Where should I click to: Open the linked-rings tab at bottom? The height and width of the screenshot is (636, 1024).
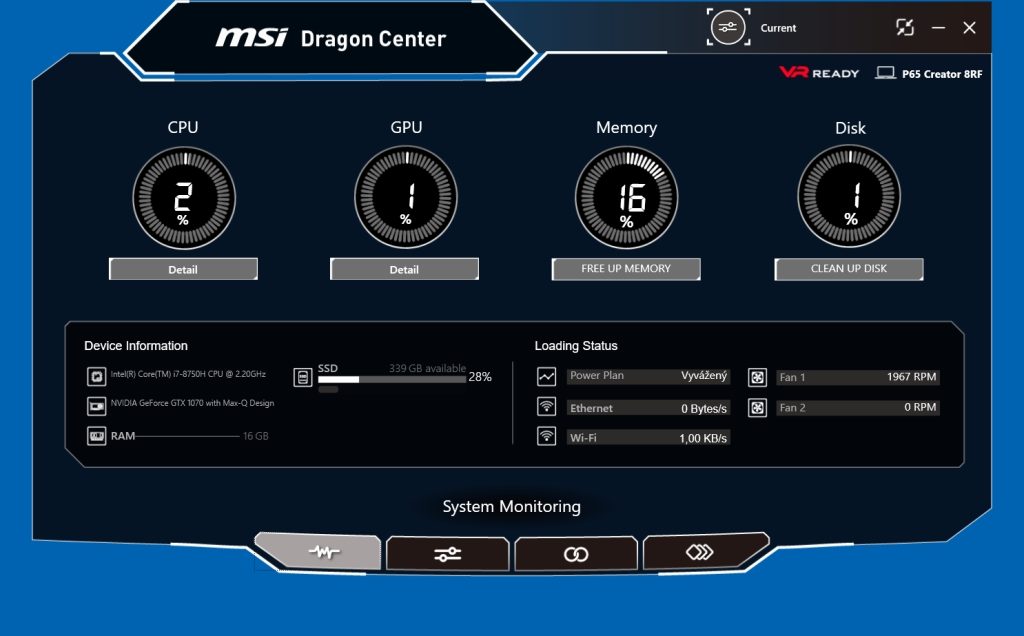575,554
